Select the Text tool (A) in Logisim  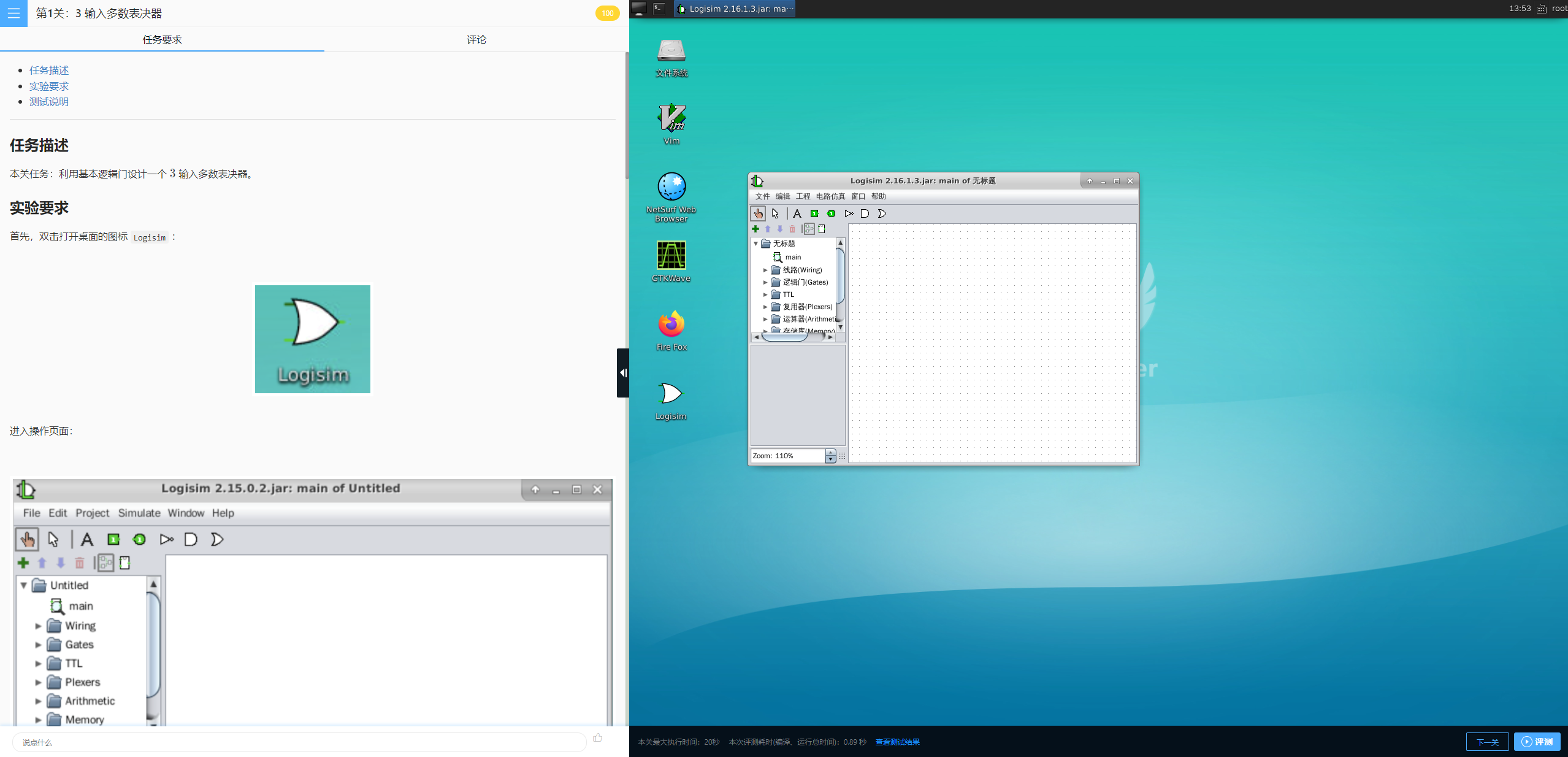pyautogui.click(x=797, y=213)
